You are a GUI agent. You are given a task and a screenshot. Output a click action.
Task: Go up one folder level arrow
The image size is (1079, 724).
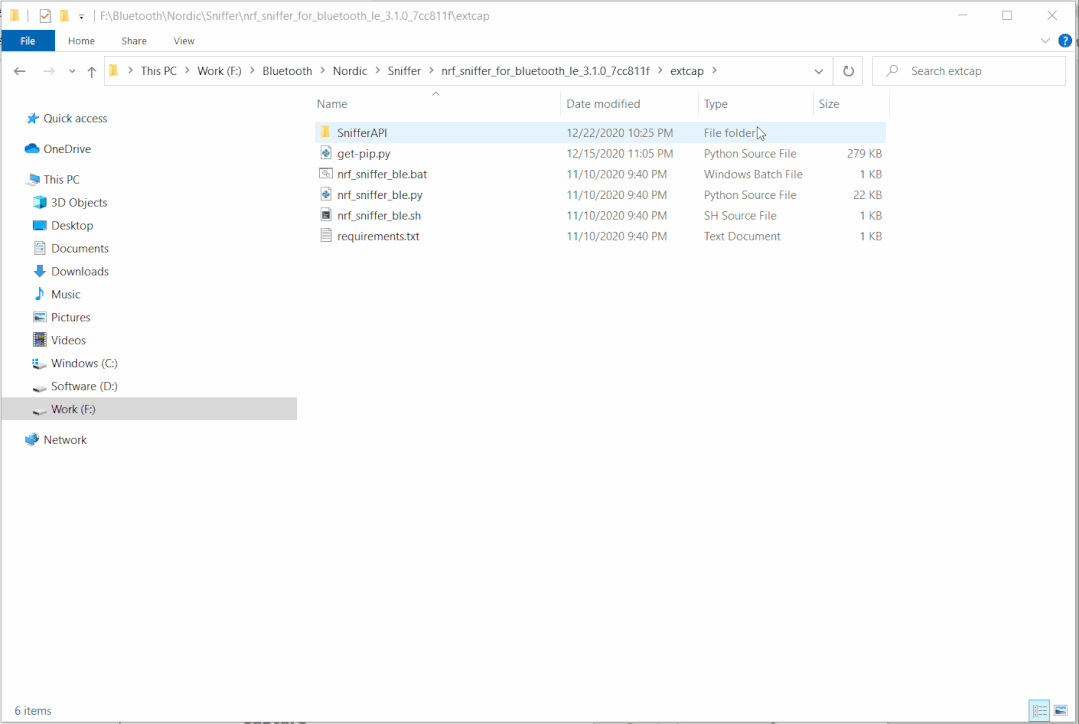pyautogui.click(x=92, y=72)
